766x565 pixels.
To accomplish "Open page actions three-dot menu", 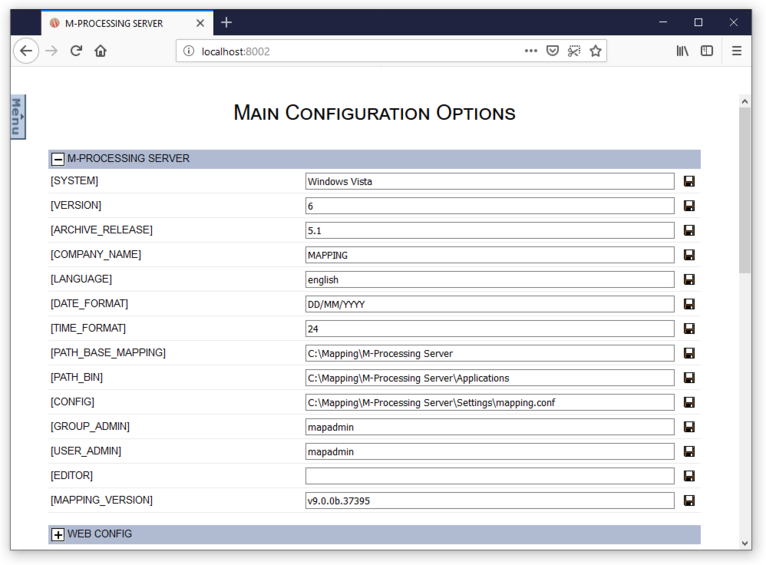I will tap(531, 51).
